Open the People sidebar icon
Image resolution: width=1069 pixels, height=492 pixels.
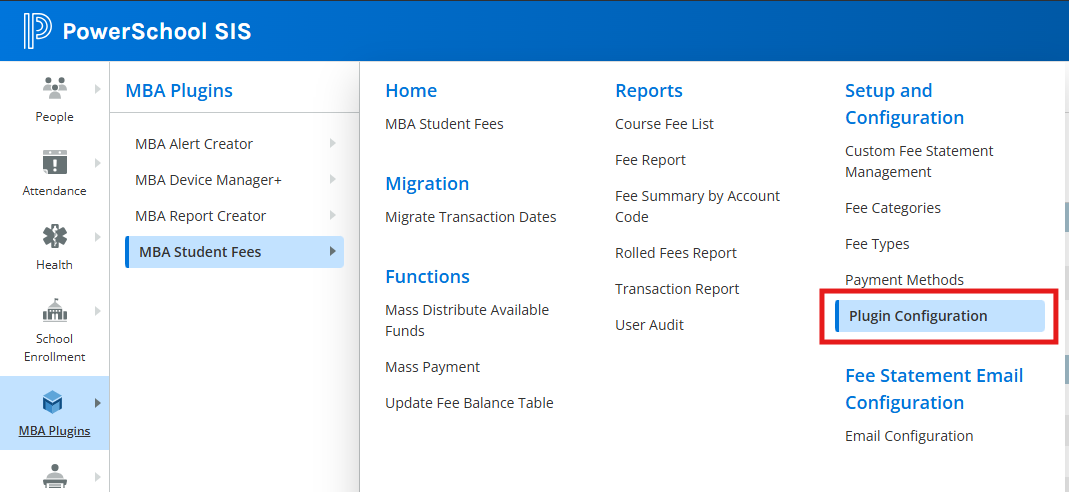(x=54, y=89)
